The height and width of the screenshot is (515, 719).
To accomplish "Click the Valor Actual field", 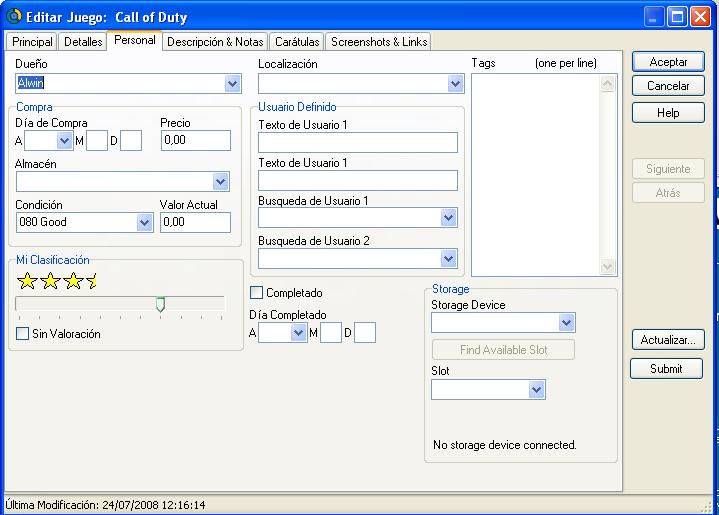I will pos(196,222).
